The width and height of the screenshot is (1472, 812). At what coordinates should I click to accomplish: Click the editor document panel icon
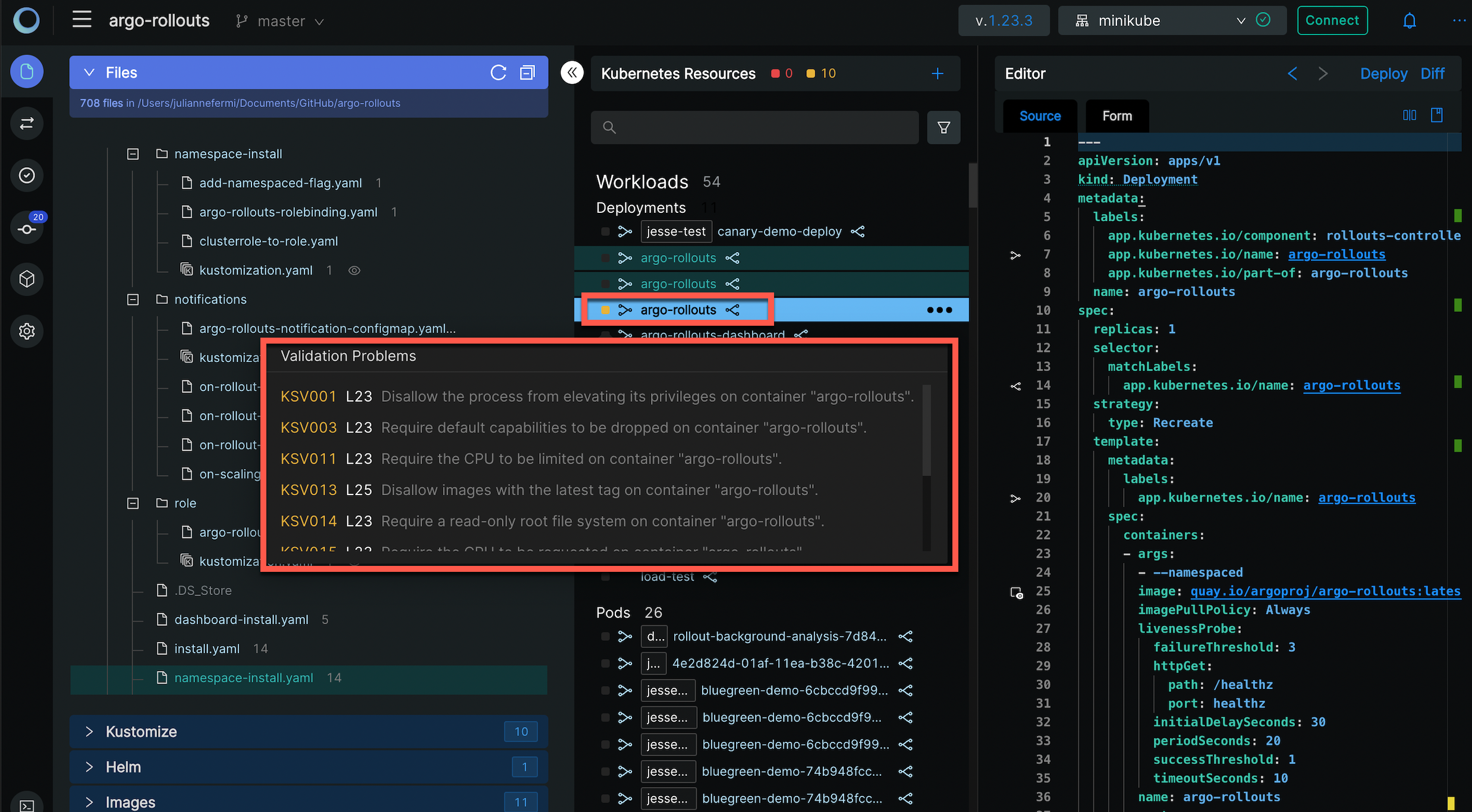coord(1437,115)
